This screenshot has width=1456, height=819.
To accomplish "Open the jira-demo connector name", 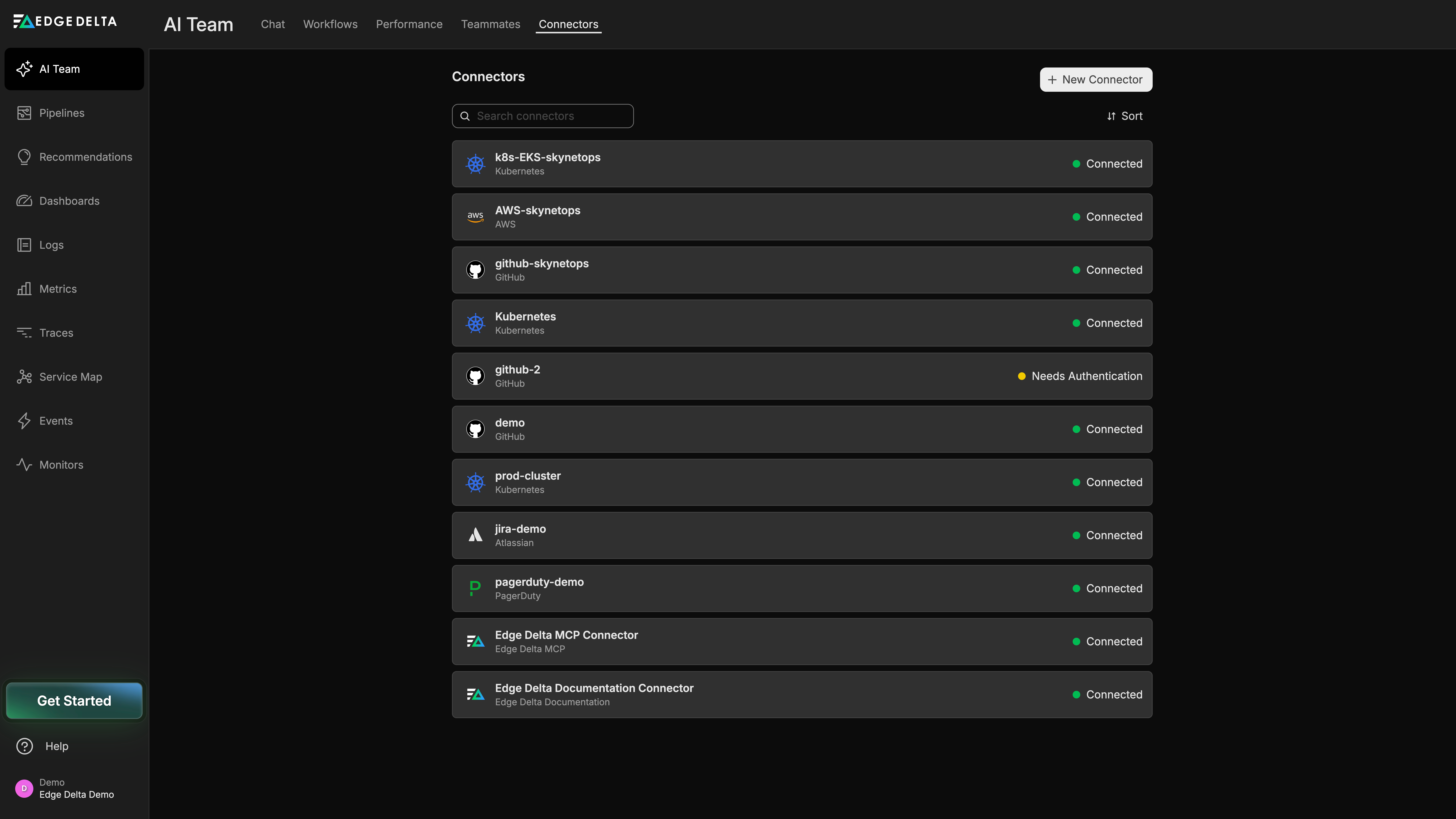I will (x=521, y=529).
